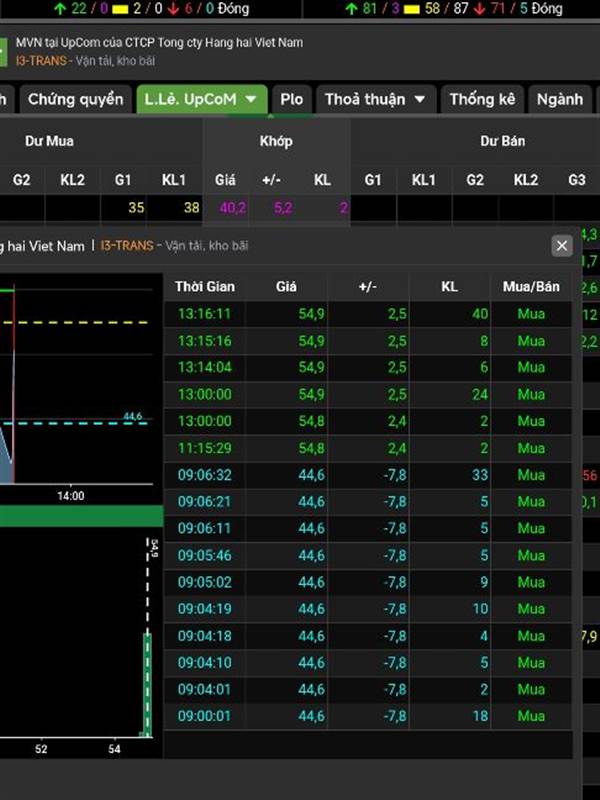Select the 09:06:32 trade row
Viewport: 600px width, 800px height.
click(x=368, y=475)
